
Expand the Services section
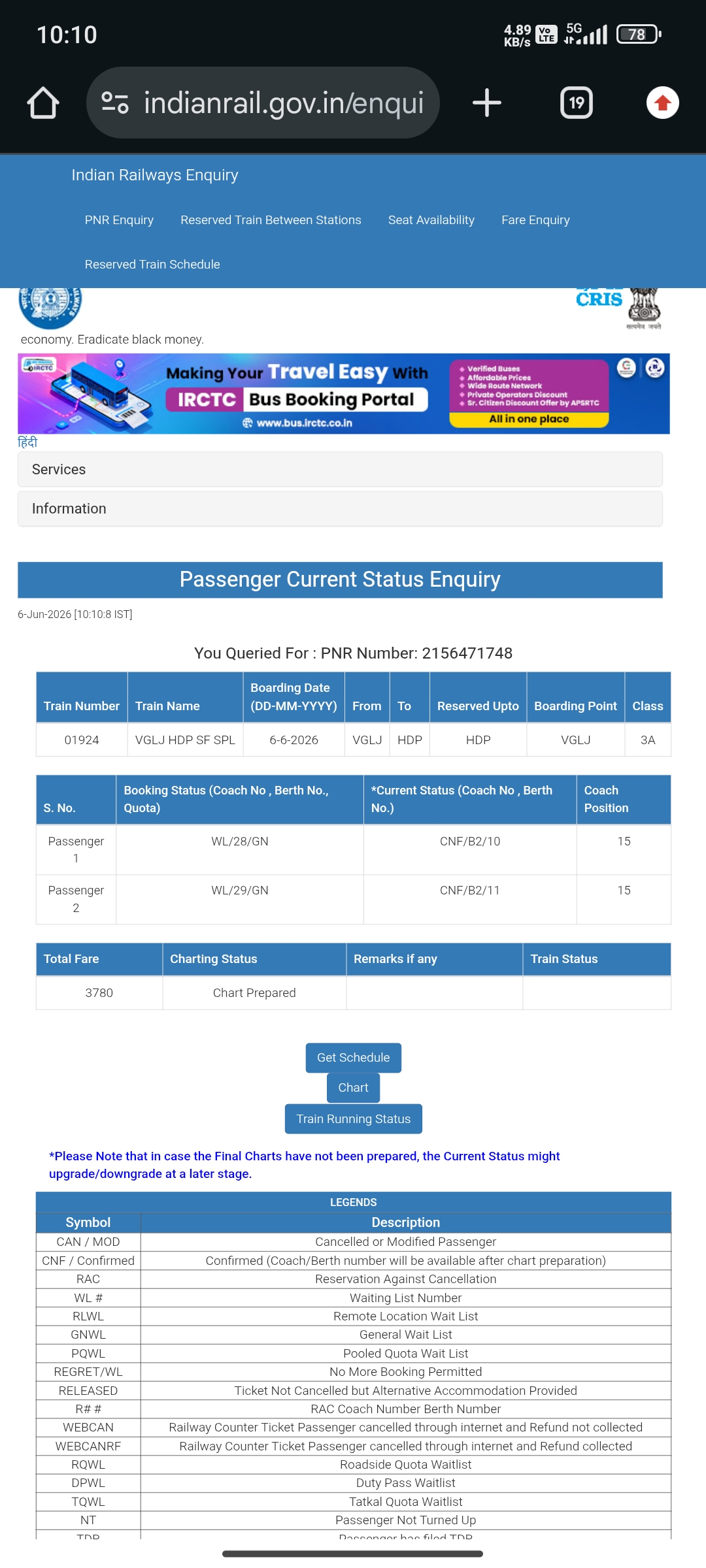point(340,469)
